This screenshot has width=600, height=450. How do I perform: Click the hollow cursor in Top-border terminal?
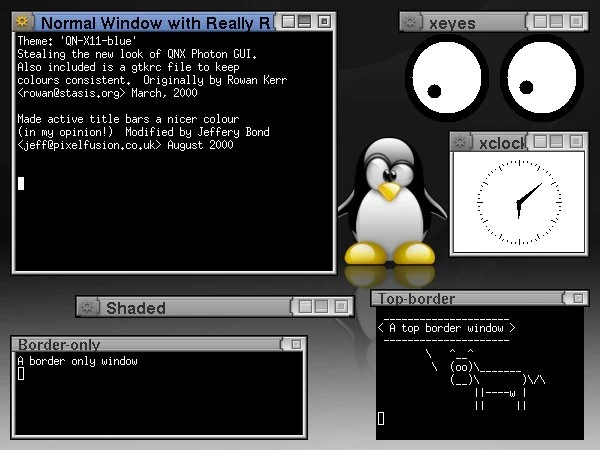click(381, 418)
